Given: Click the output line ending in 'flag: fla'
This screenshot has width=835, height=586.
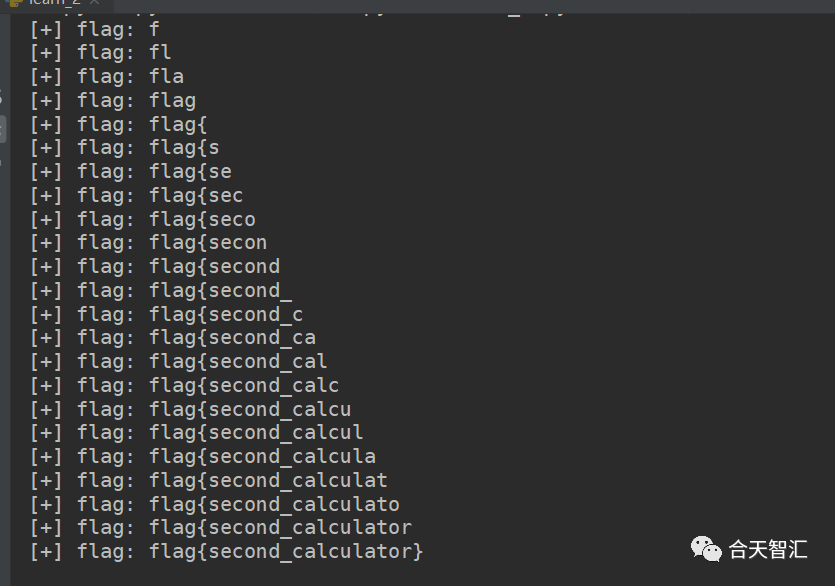Looking at the screenshot, I should [106, 77].
